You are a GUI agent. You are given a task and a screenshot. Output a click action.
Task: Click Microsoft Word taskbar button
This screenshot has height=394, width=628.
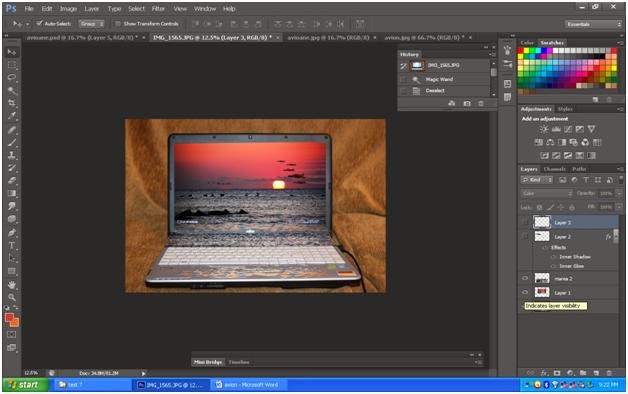coord(249,385)
